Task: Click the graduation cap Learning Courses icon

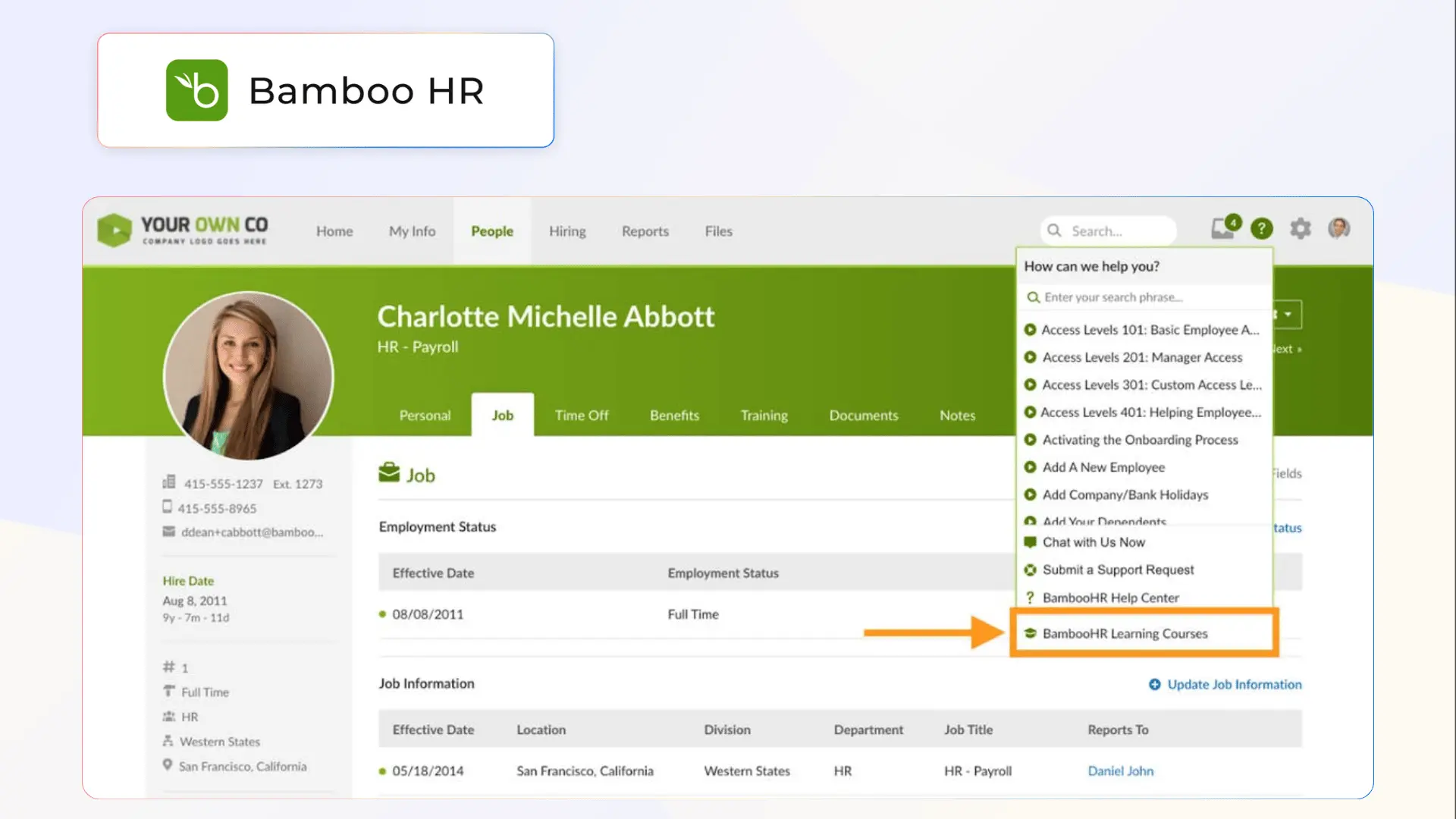Action: click(1030, 633)
